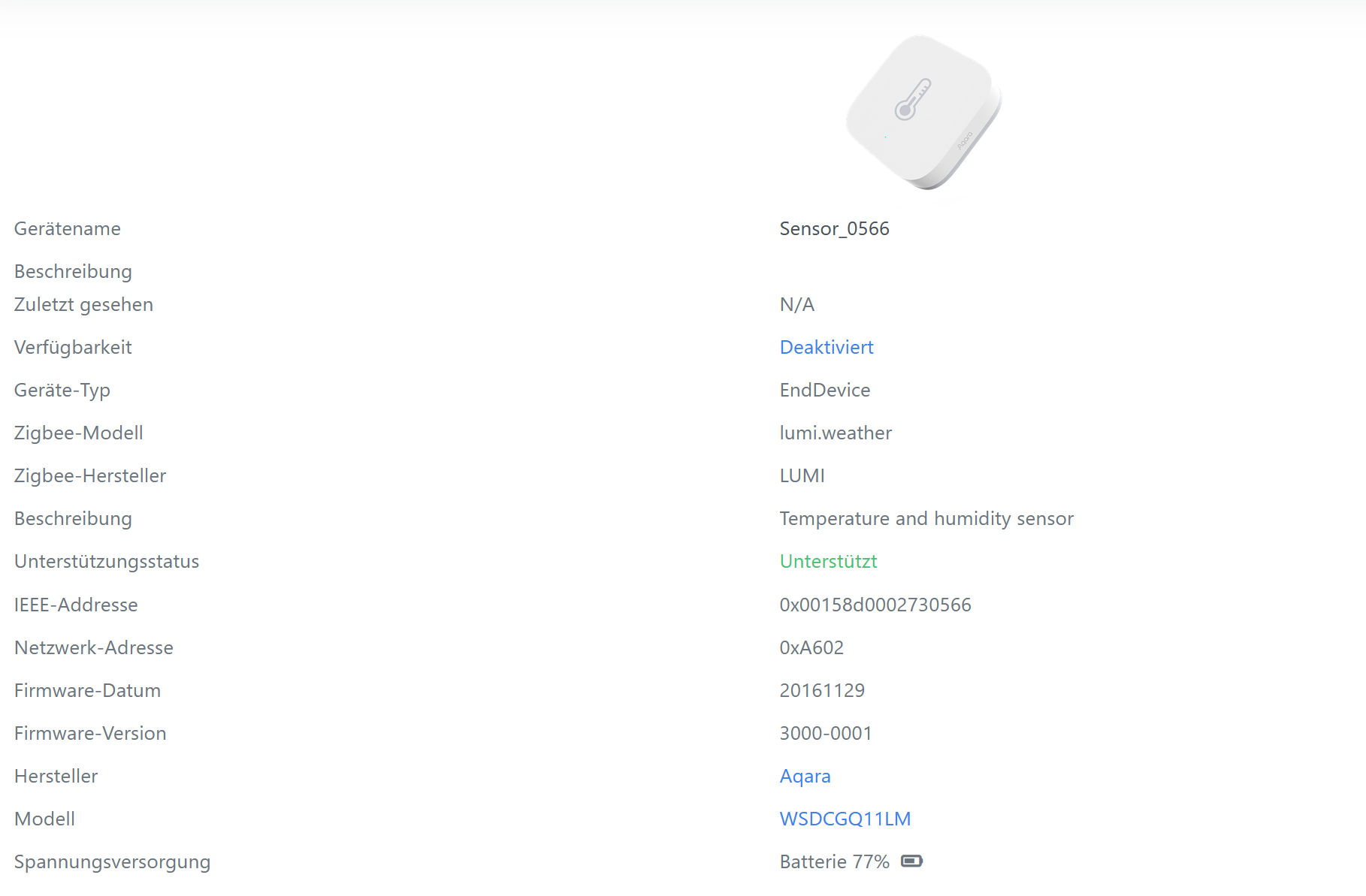
Task: Click the Unterstützt support status text
Action: point(828,561)
